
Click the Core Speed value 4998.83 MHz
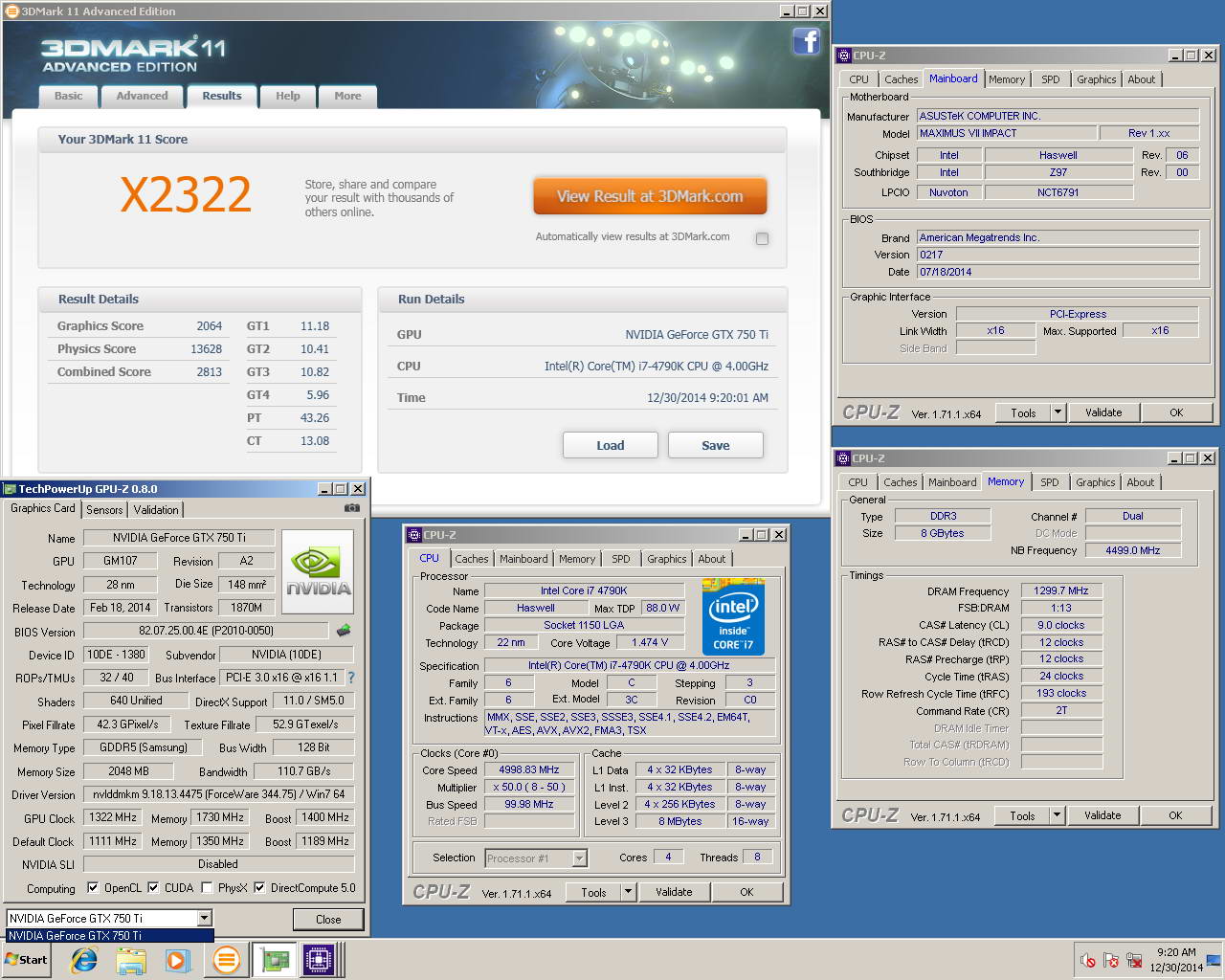pos(529,769)
